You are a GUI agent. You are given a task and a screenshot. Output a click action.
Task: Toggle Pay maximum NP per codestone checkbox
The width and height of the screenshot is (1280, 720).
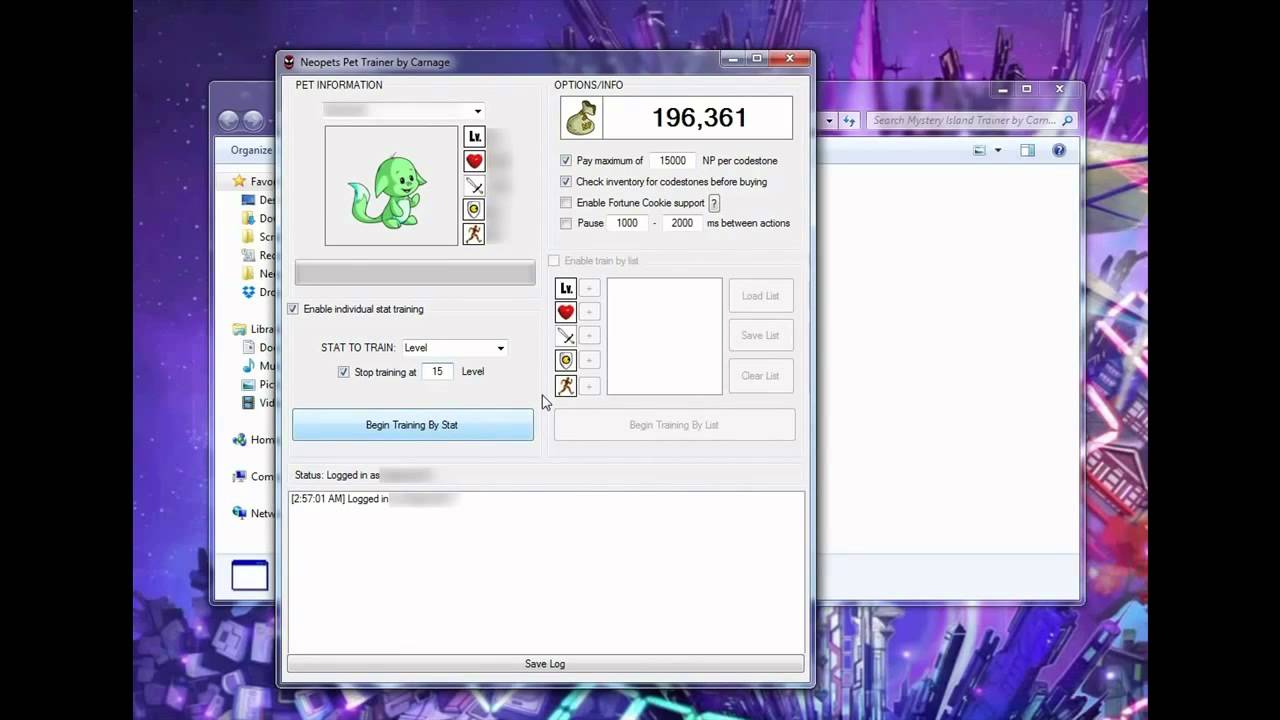pos(566,160)
